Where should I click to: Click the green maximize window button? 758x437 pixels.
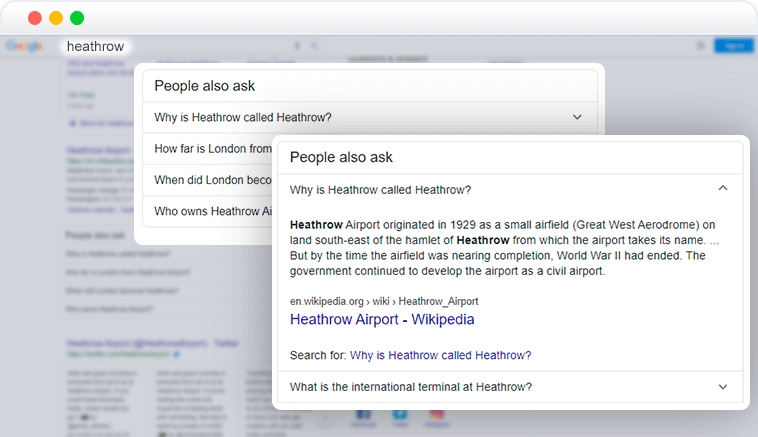(x=77, y=18)
